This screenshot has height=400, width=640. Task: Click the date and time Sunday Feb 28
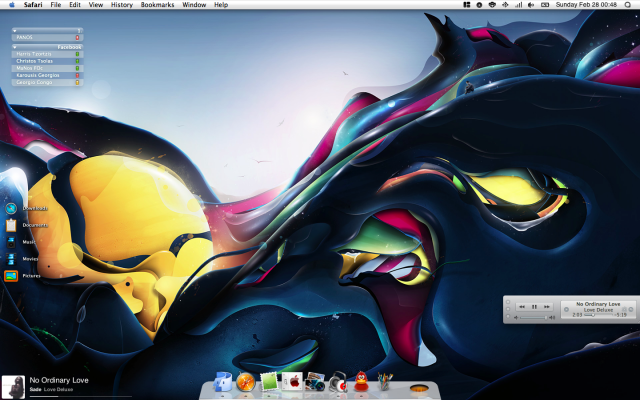coord(586,5)
